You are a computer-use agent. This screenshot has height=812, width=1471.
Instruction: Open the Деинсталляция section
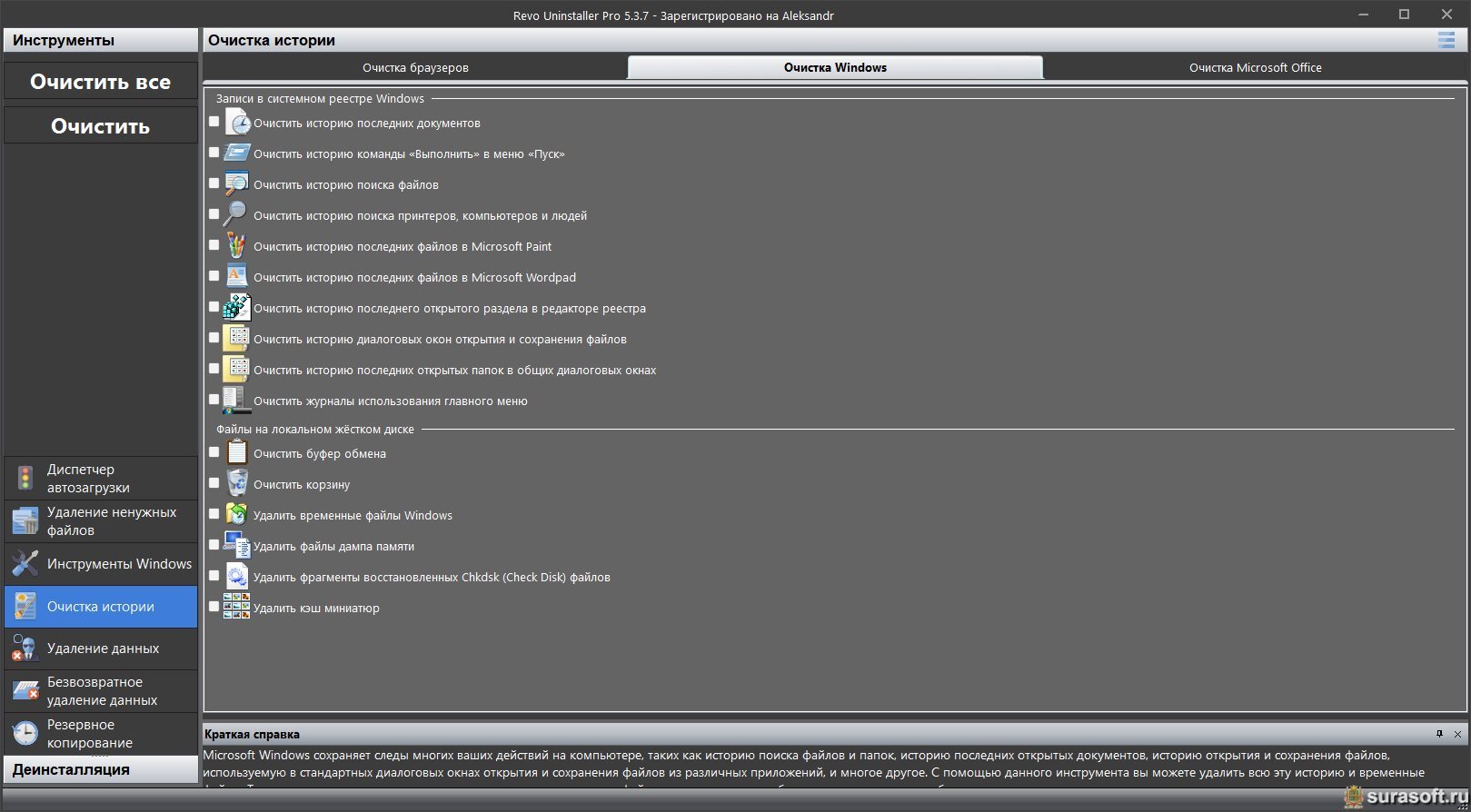101,769
